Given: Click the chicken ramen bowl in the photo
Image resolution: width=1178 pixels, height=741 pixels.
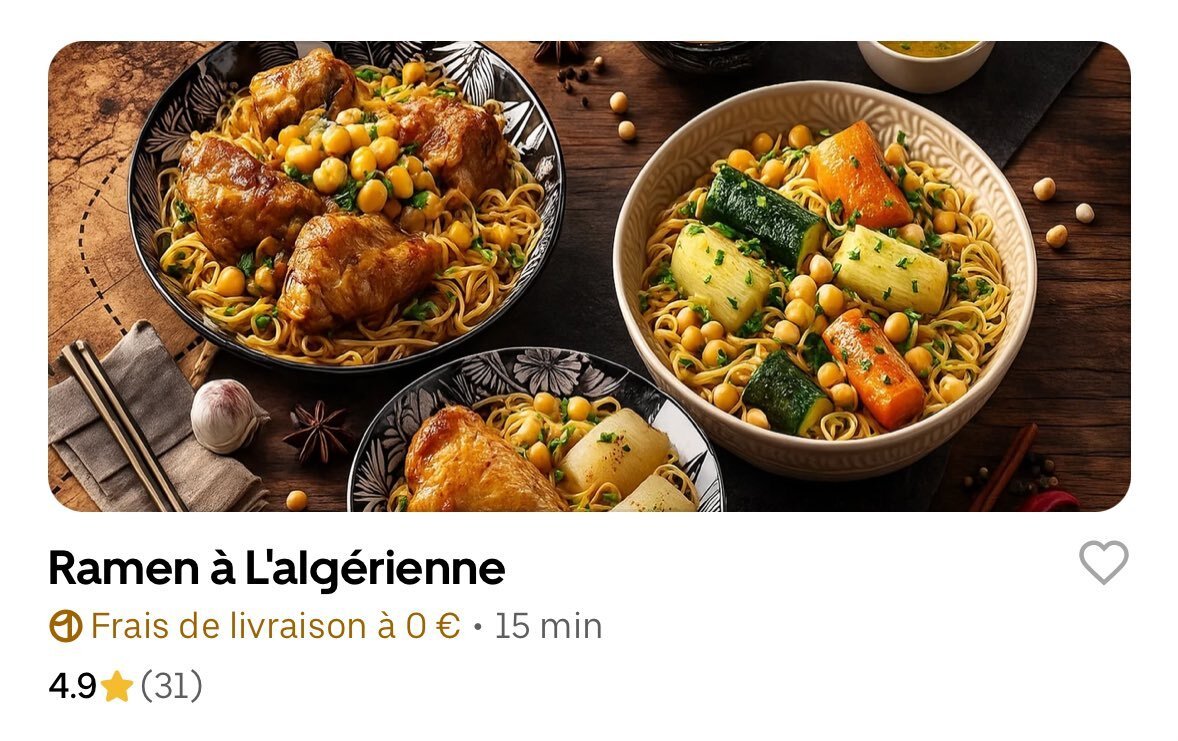Looking at the screenshot, I should pyautogui.click(x=346, y=204).
